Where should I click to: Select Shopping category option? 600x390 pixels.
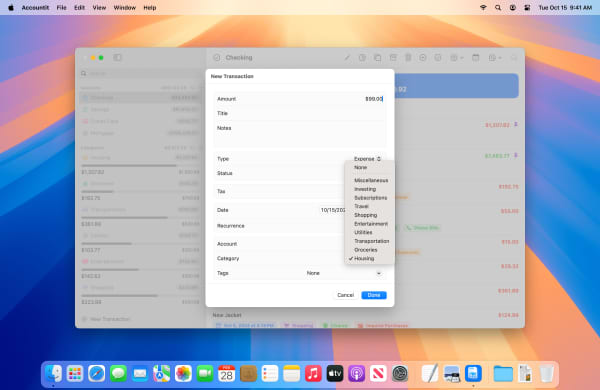pos(370,215)
